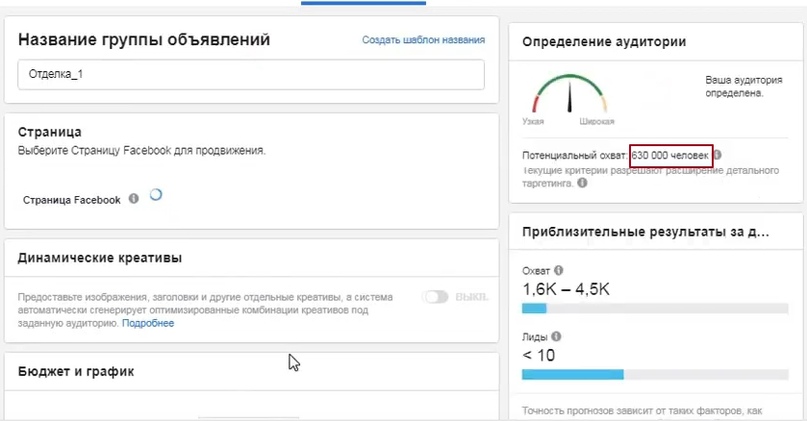
Task: Click the "Лиды" estimate bar
Action: point(655,374)
